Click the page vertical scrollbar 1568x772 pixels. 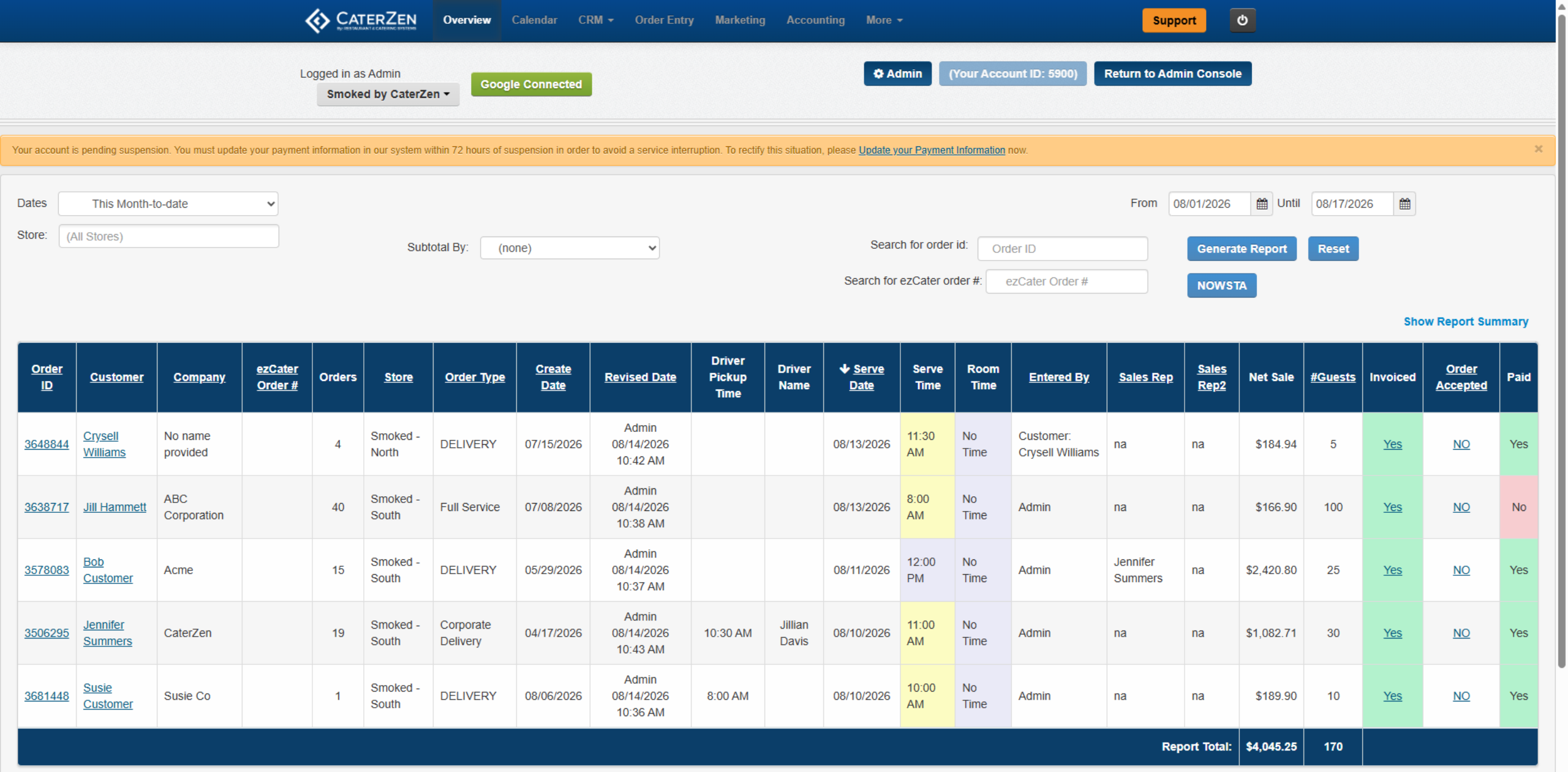[x=1561, y=343]
